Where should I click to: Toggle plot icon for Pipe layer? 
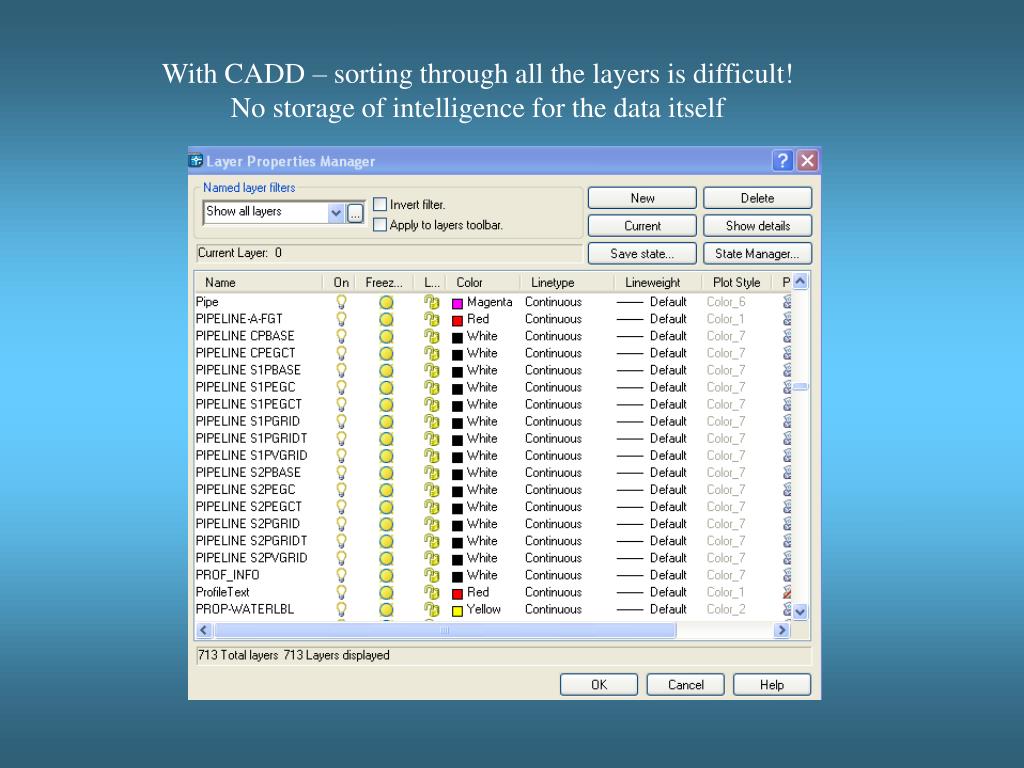787,302
